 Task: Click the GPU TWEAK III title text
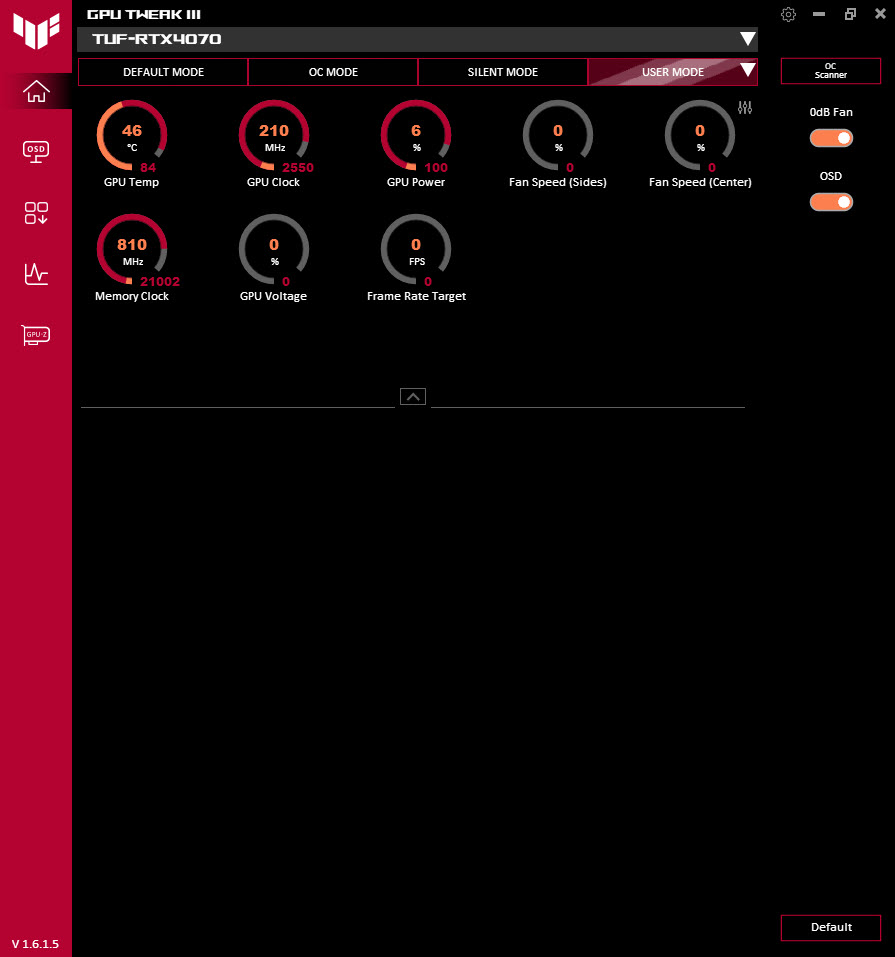pos(143,14)
